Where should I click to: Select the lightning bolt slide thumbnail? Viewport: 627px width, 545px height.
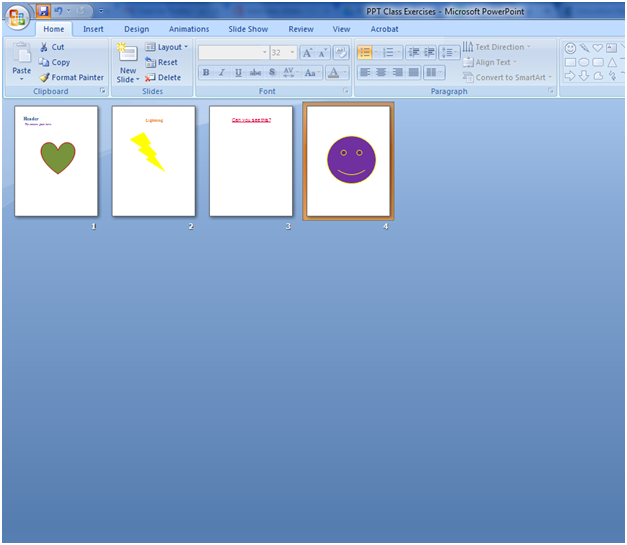coord(153,161)
